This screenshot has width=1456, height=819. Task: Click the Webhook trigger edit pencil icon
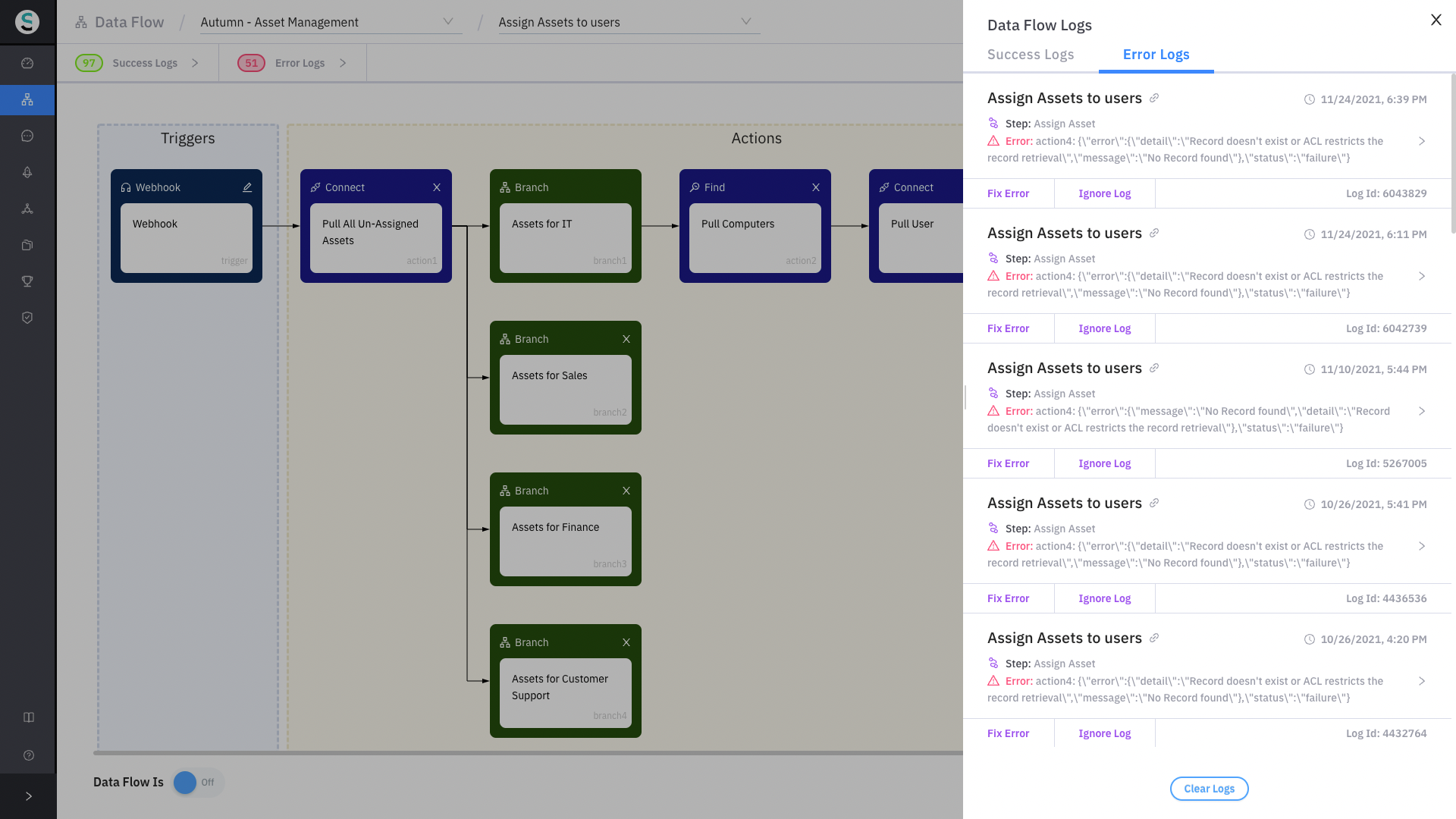coord(247,187)
